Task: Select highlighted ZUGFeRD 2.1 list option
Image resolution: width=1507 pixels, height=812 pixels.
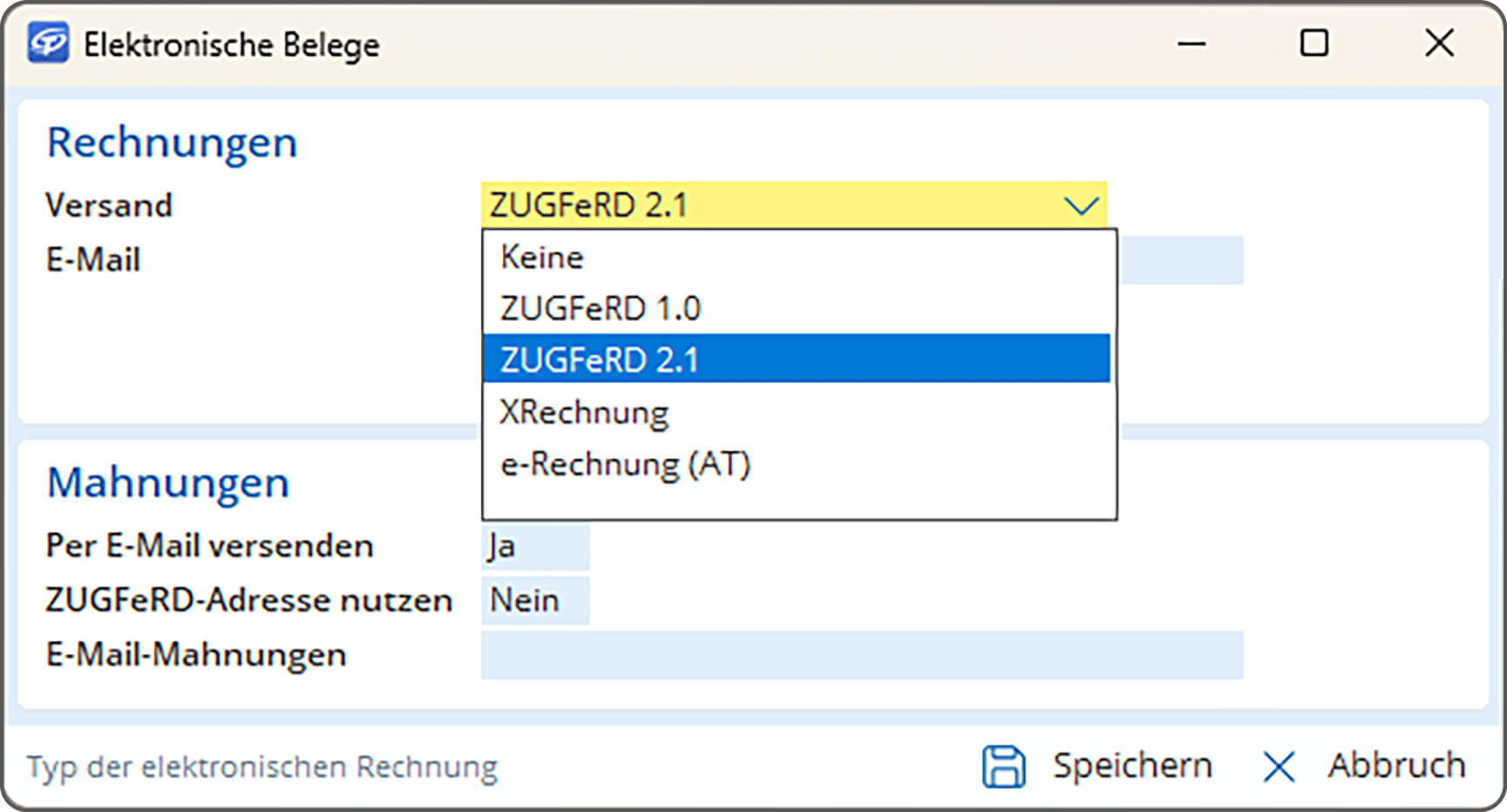Action: tap(600, 360)
